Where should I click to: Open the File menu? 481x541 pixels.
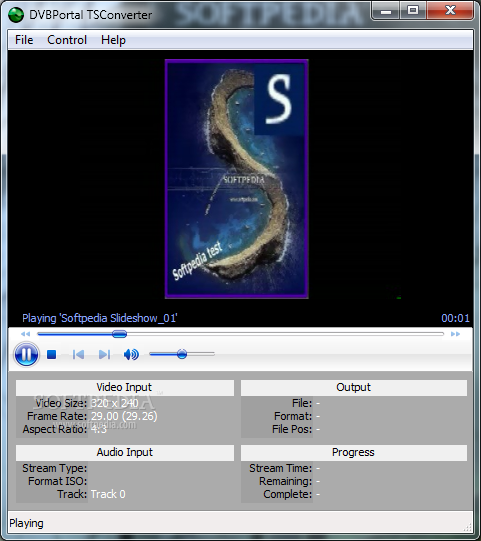(x=24, y=40)
